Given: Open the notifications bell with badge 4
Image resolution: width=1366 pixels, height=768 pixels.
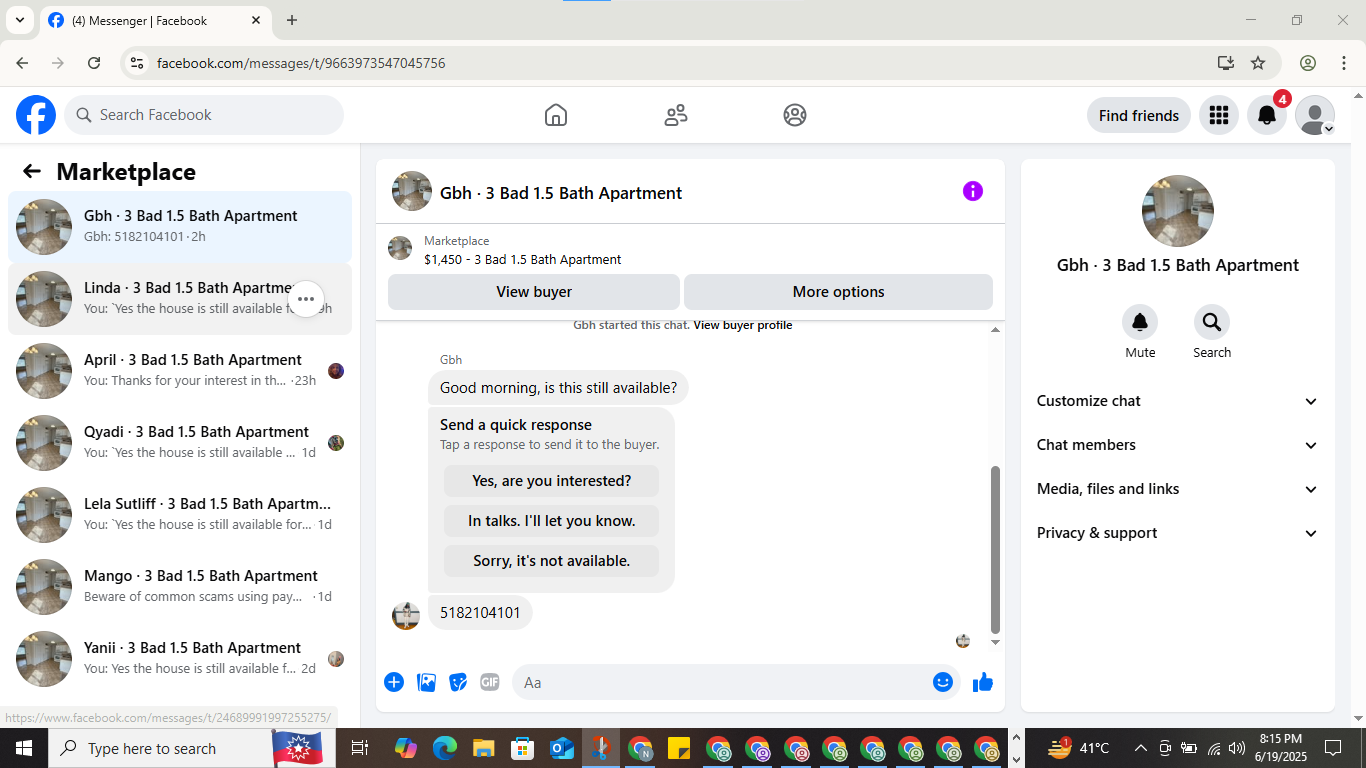Looking at the screenshot, I should pyautogui.click(x=1267, y=115).
